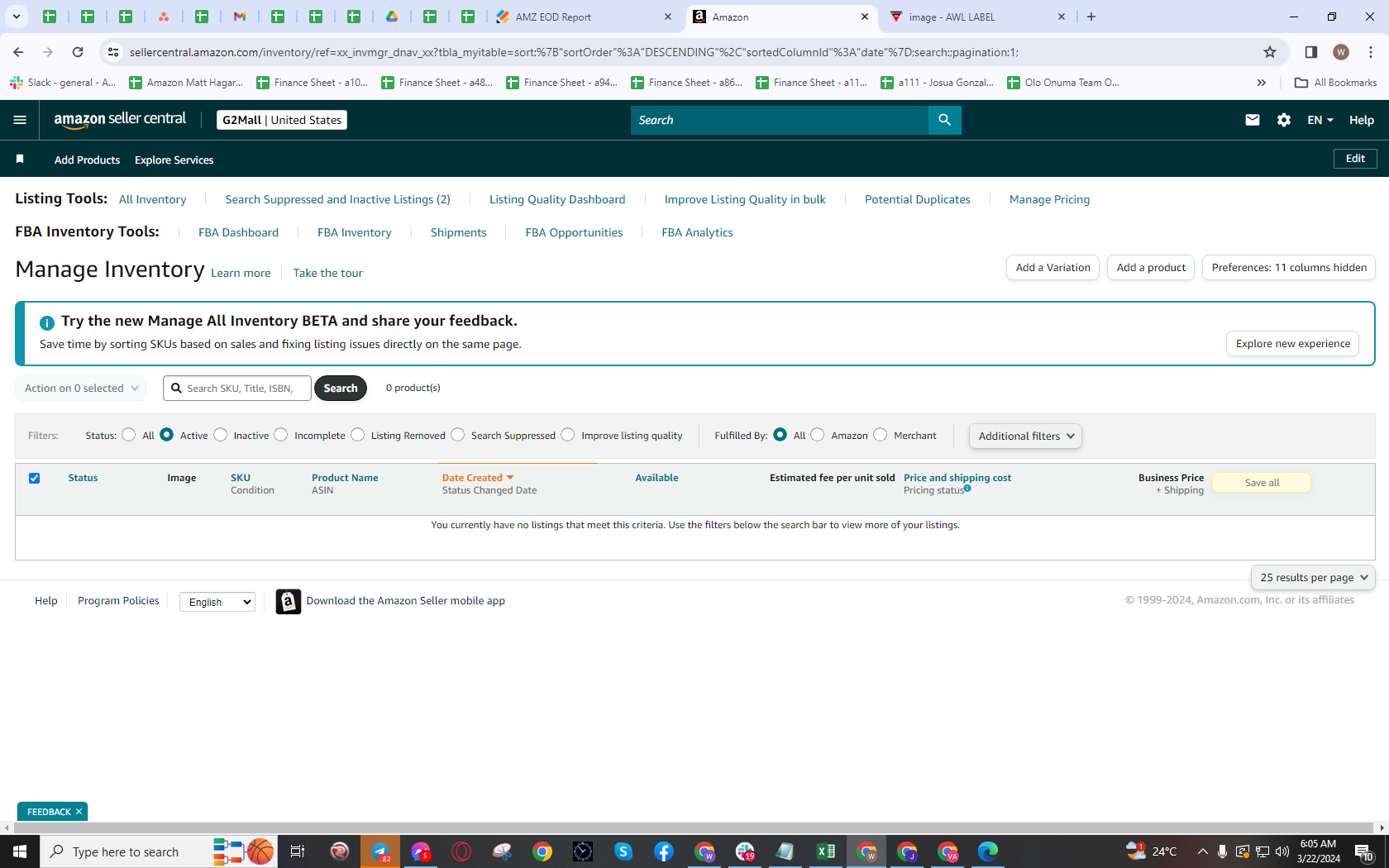Click the black Search button for SKU
This screenshot has width=1389, height=868.
pyautogui.click(x=341, y=388)
